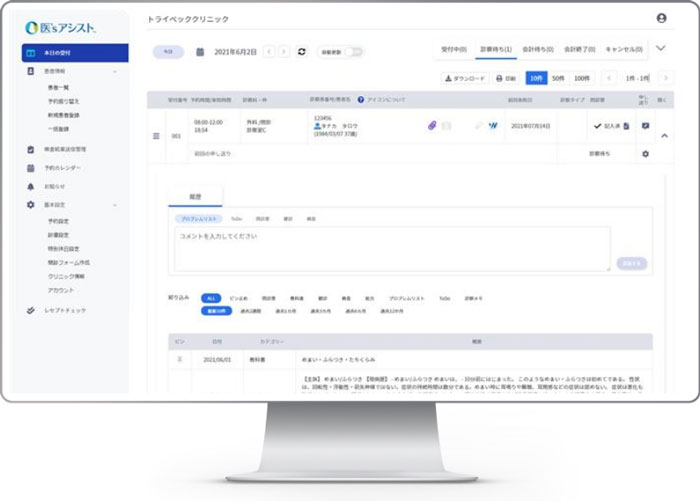Screen dimensions: 700x501
Task: Click the refresh icon beside the date
Action: tap(302, 51)
